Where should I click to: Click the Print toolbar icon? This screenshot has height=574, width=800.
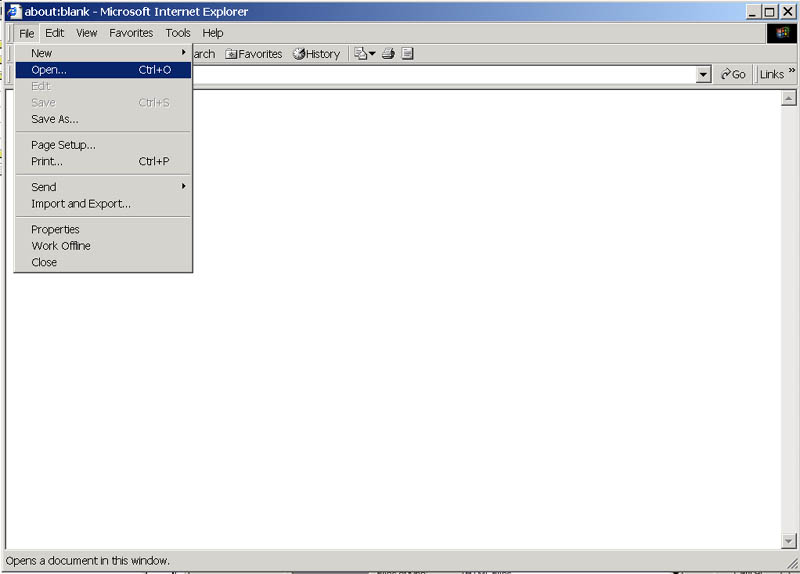pyautogui.click(x=388, y=54)
